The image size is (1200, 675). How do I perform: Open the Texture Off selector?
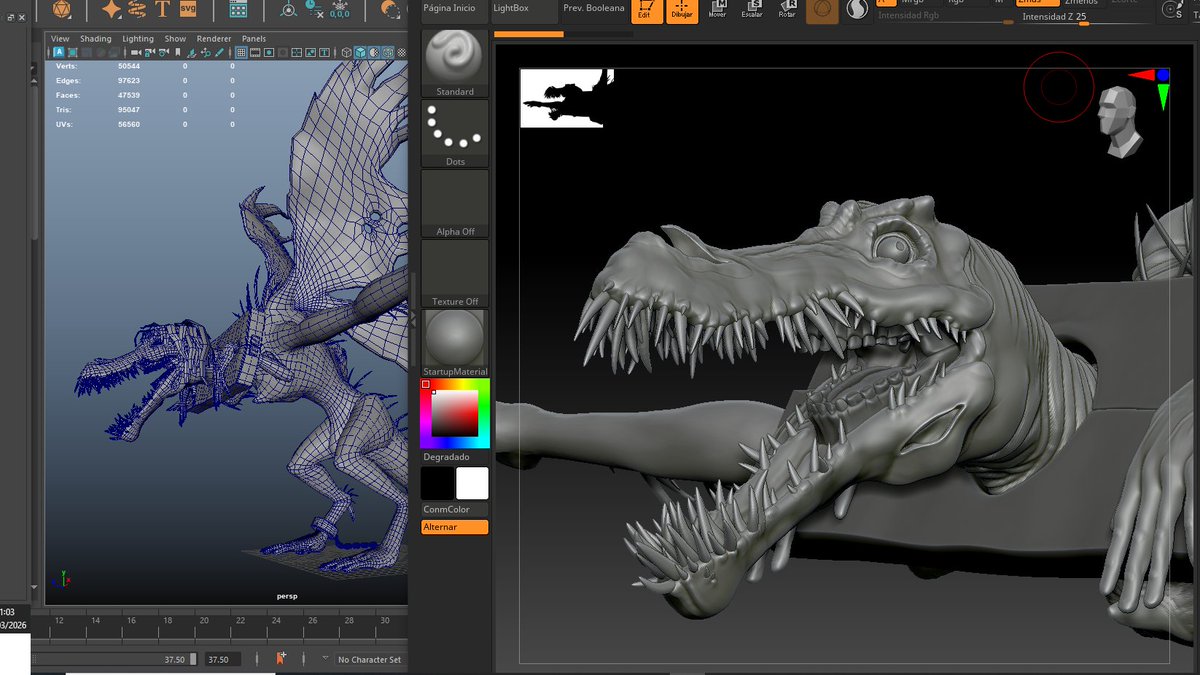pyautogui.click(x=455, y=273)
